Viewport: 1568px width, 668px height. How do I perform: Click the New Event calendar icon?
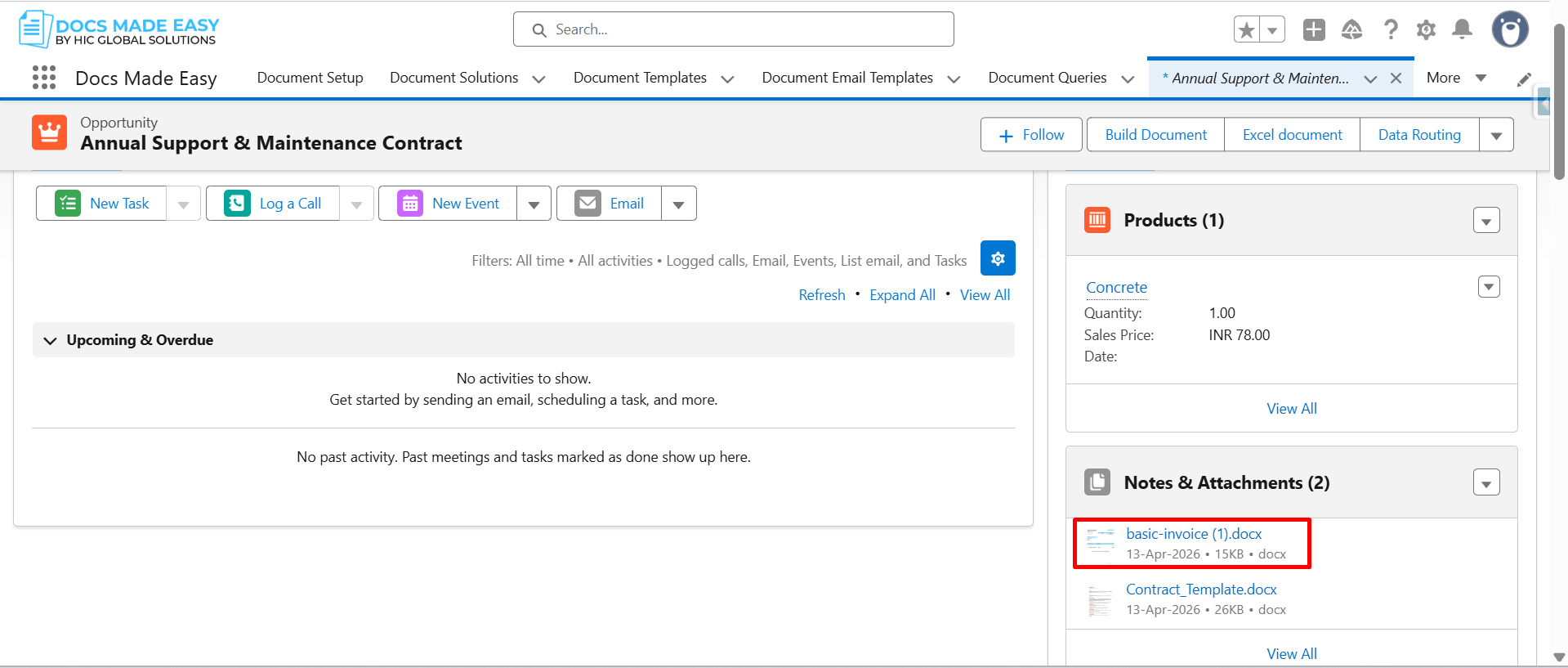410,203
